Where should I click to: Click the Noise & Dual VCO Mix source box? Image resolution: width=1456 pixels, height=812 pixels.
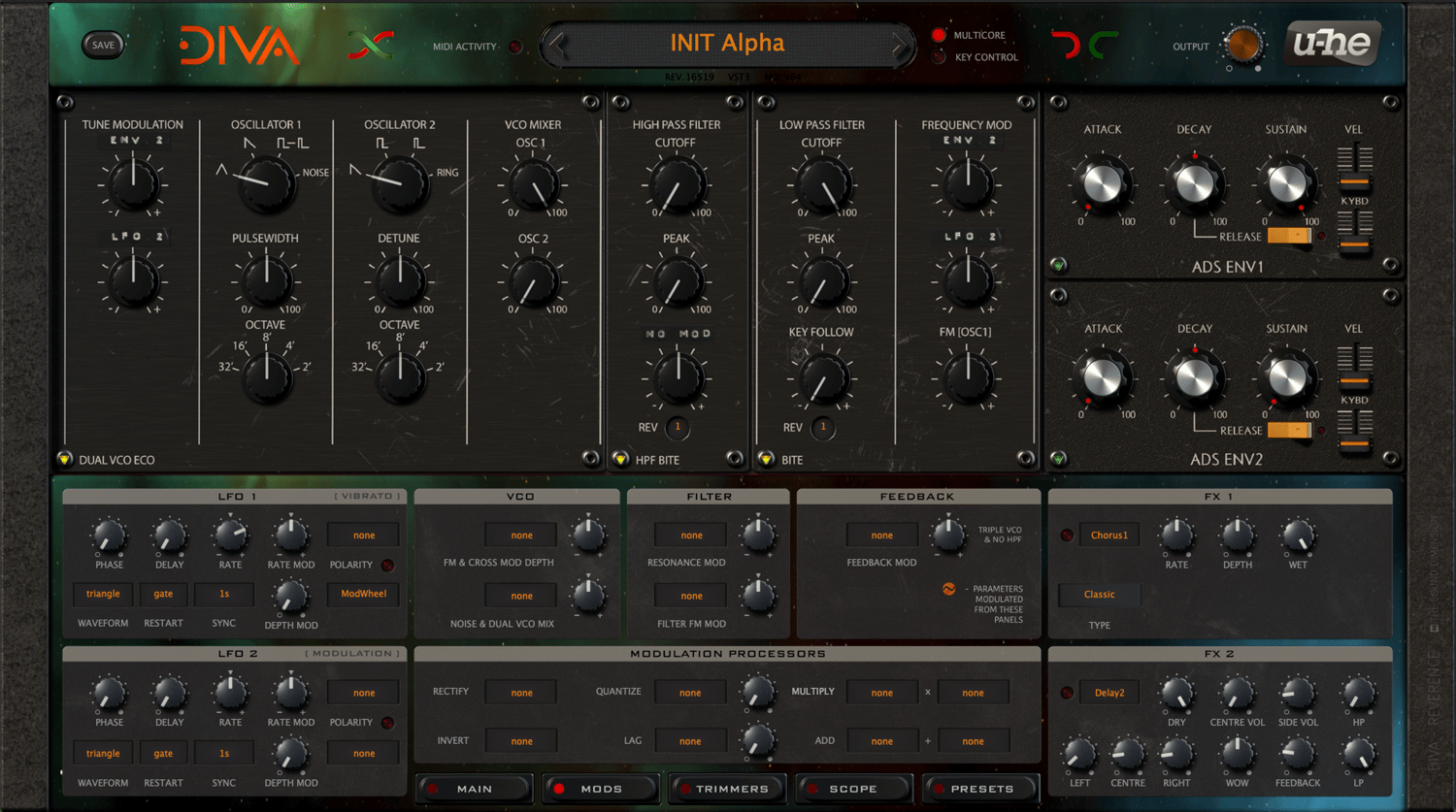[x=522, y=596]
